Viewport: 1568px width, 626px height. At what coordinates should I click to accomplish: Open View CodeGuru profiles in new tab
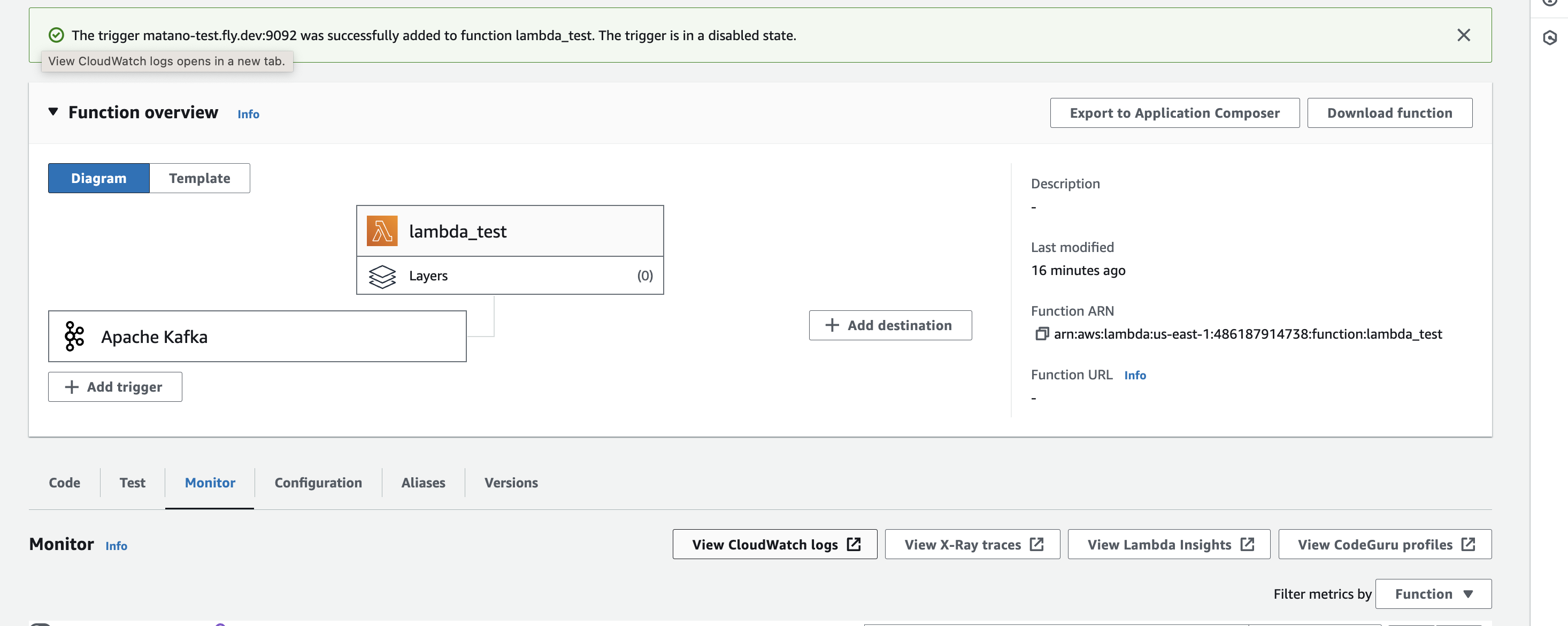(x=1385, y=544)
